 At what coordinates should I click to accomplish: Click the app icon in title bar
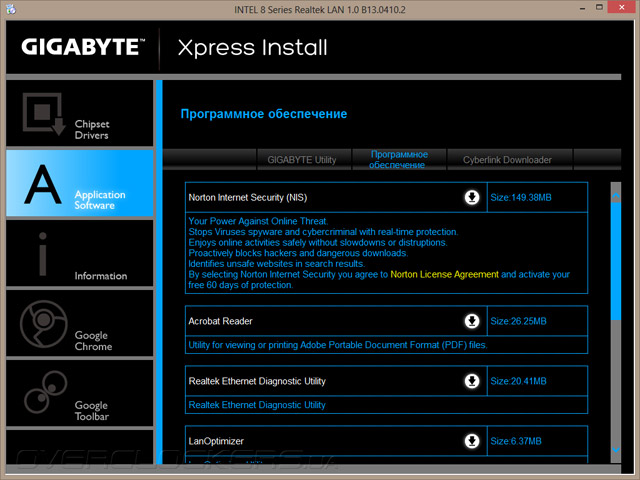[11, 9]
